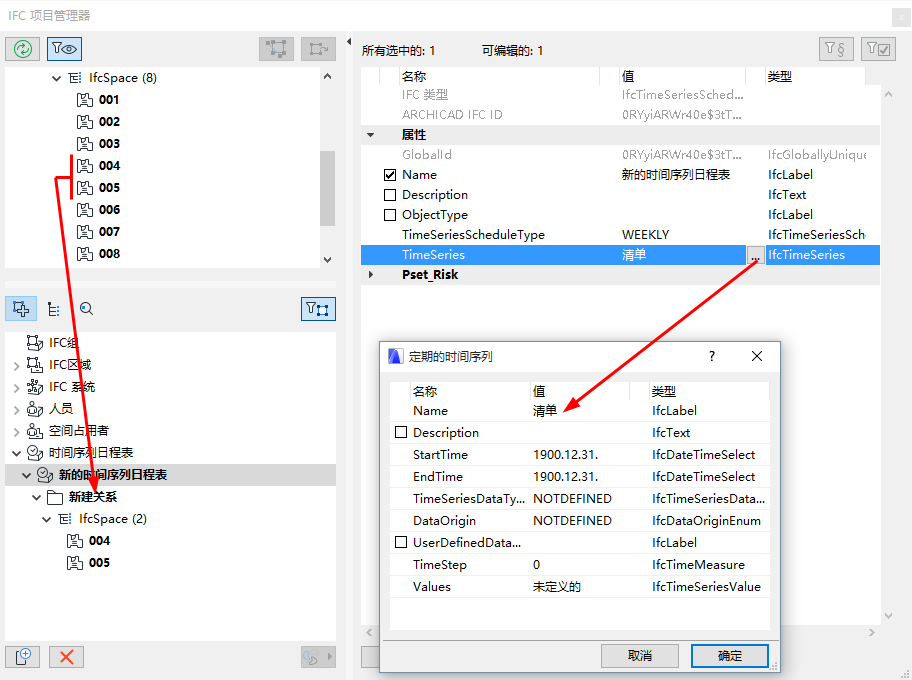This screenshot has height=680, width=912.
Task: Expand the IFC区域 node
Action: click(16, 366)
